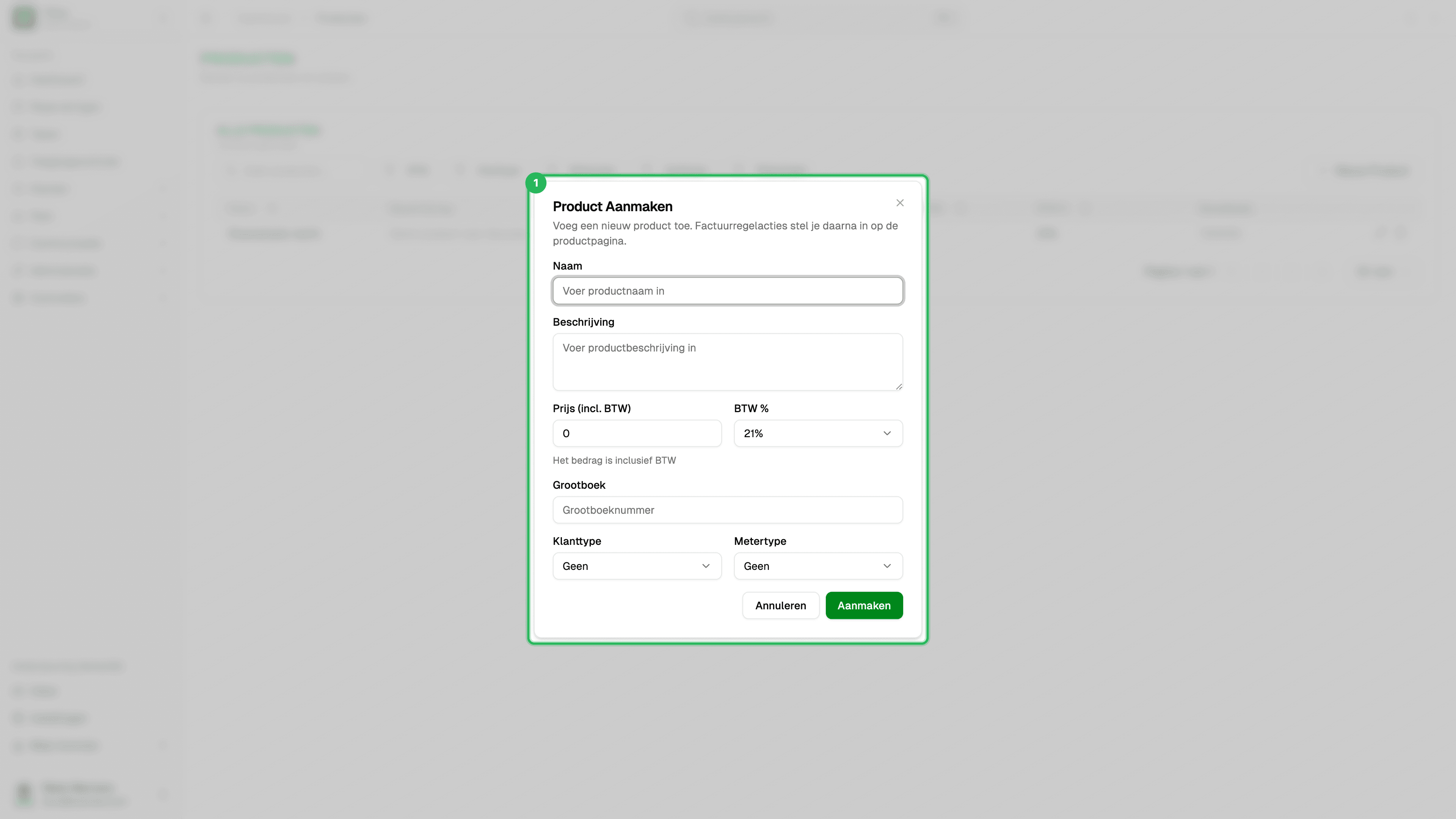1456x819 pixels.
Task: Open the Klanttype dropdown
Action: [637, 566]
